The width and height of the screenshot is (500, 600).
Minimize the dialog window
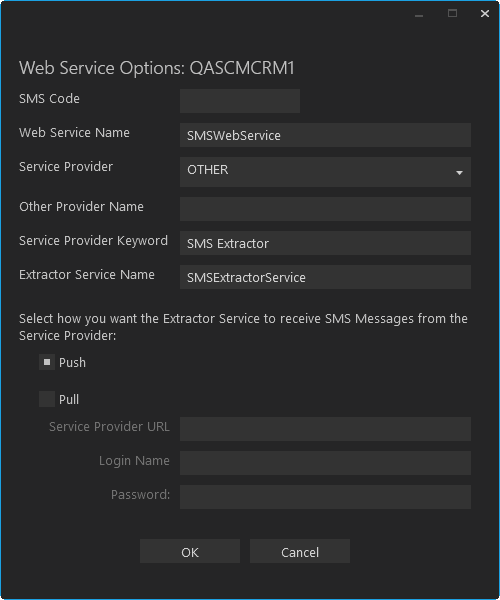[419, 14]
